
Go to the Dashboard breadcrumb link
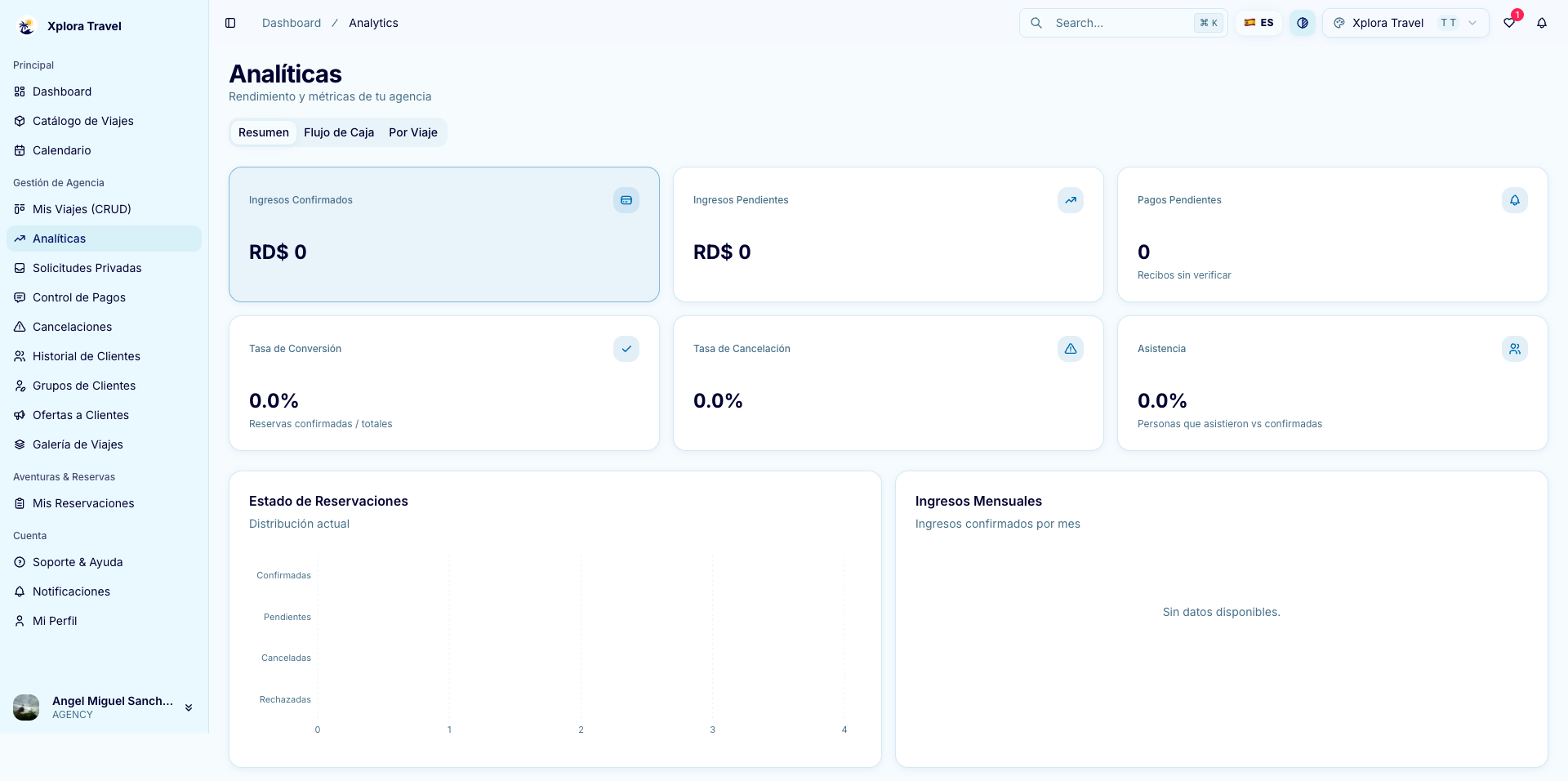click(x=292, y=23)
